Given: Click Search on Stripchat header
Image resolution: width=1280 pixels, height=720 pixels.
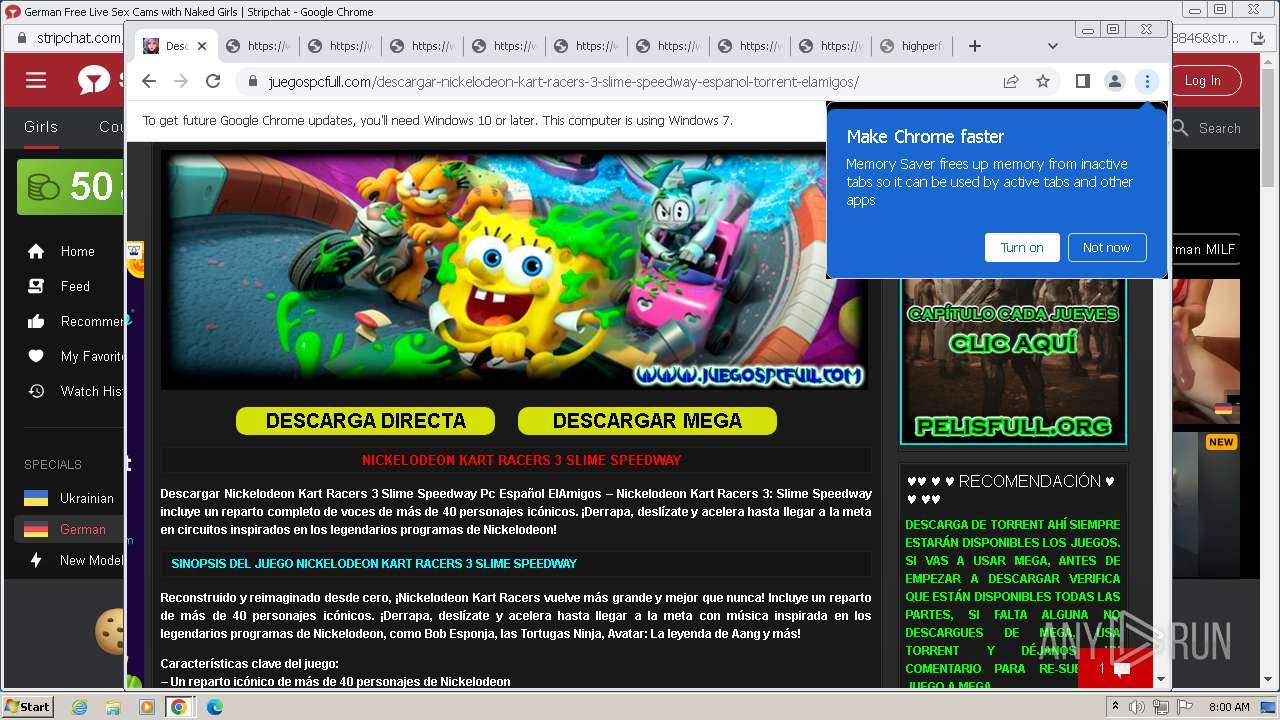Looking at the screenshot, I should click(x=1206, y=128).
